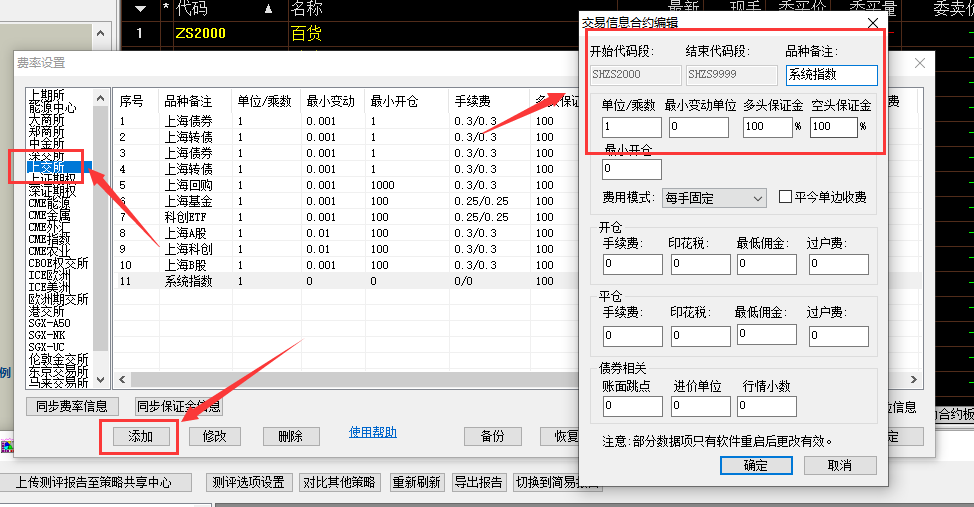974x507 pixels.
Task: Click 确定 in contract edit dialog
Action: click(x=755, y=466)
